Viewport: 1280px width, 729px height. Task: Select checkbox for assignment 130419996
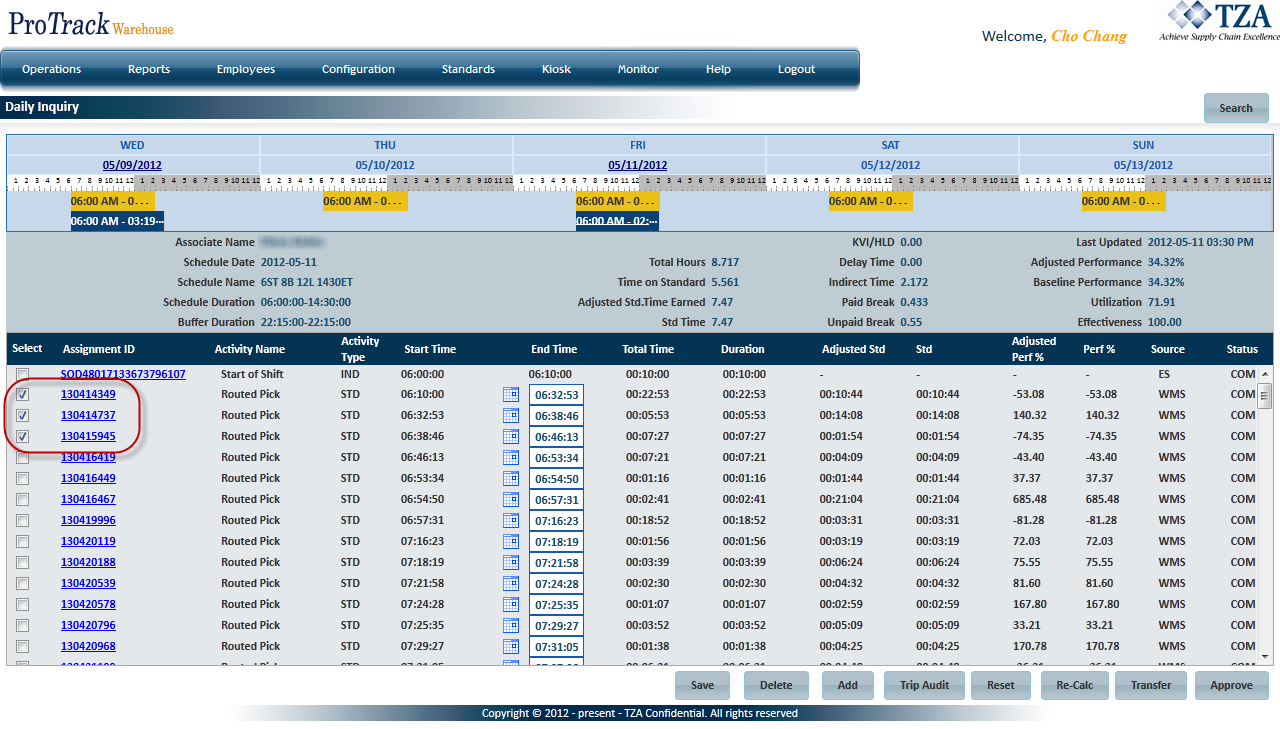22,521
